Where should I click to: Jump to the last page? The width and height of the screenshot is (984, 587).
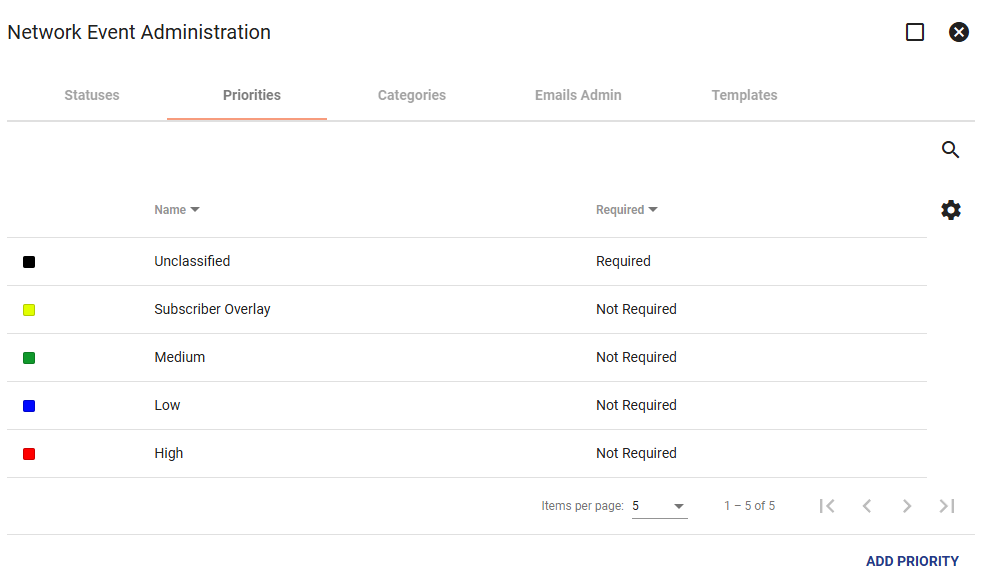pyautogui.click(x=947, y=506)
